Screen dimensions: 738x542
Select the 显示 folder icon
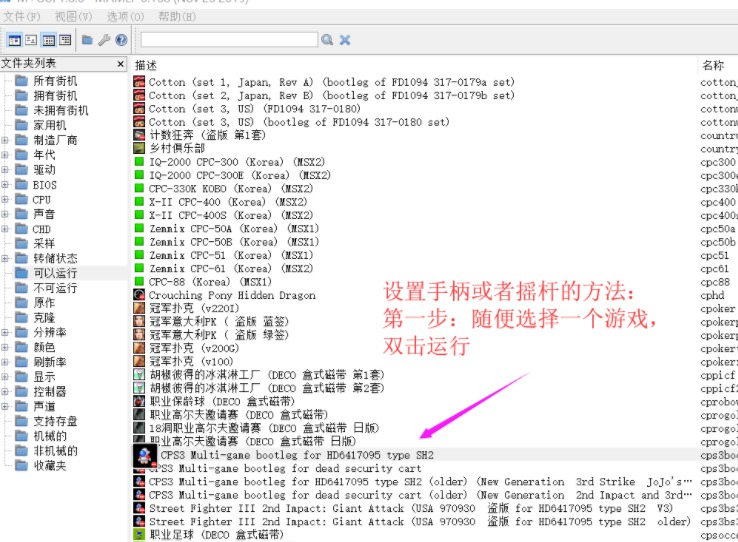[x=21, y=377]
